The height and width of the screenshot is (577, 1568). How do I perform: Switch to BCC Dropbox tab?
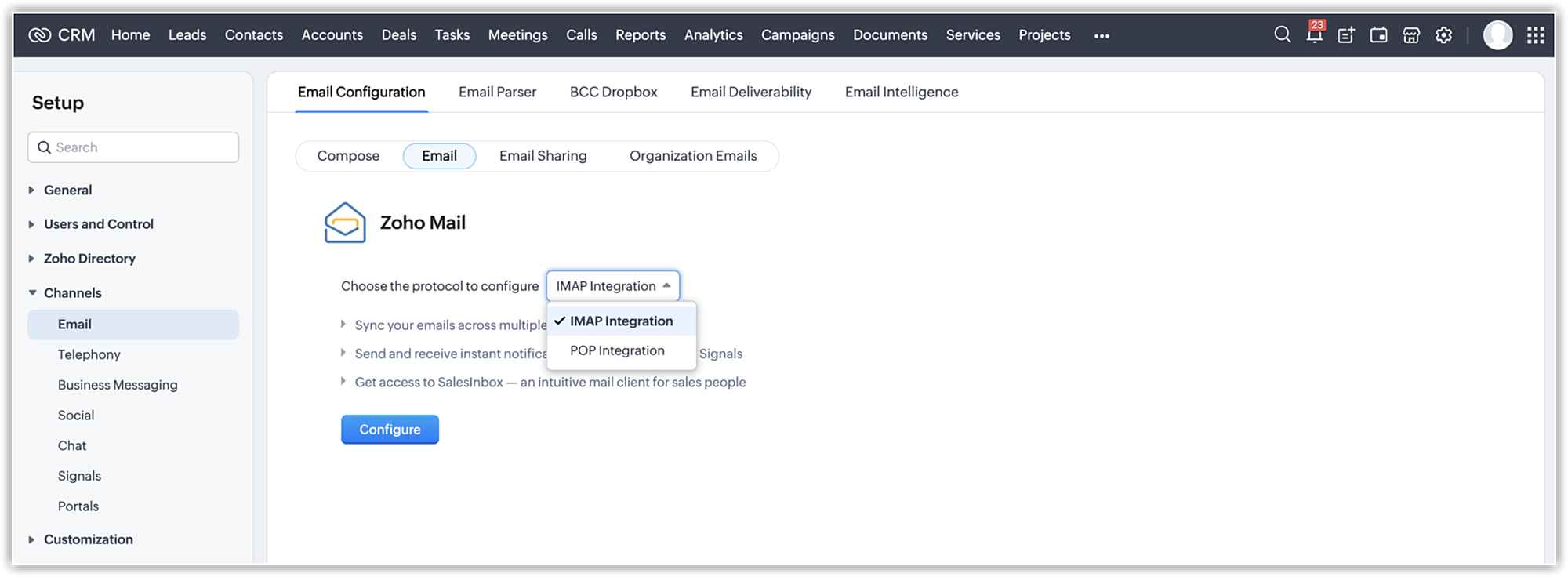tap(614, 92)
